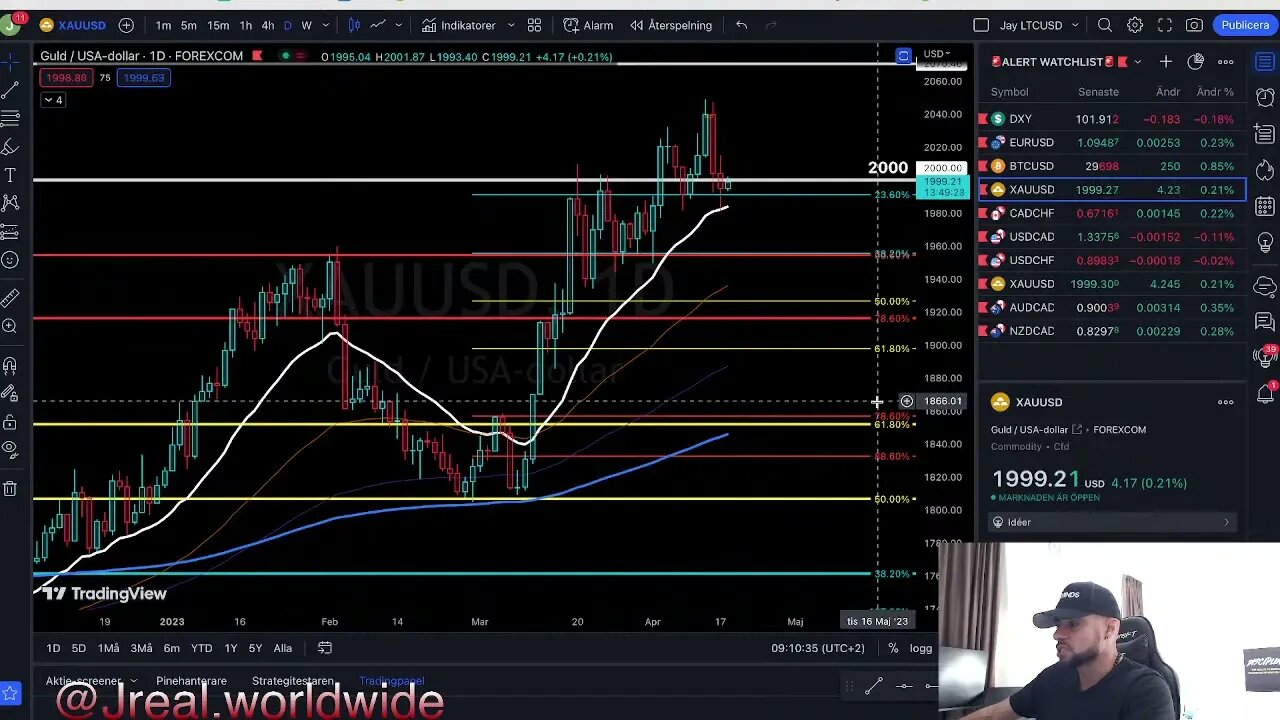This screenshot has width=1280, height=720.
Task: Set the Alla date range
Action: (x=283, y=648)
